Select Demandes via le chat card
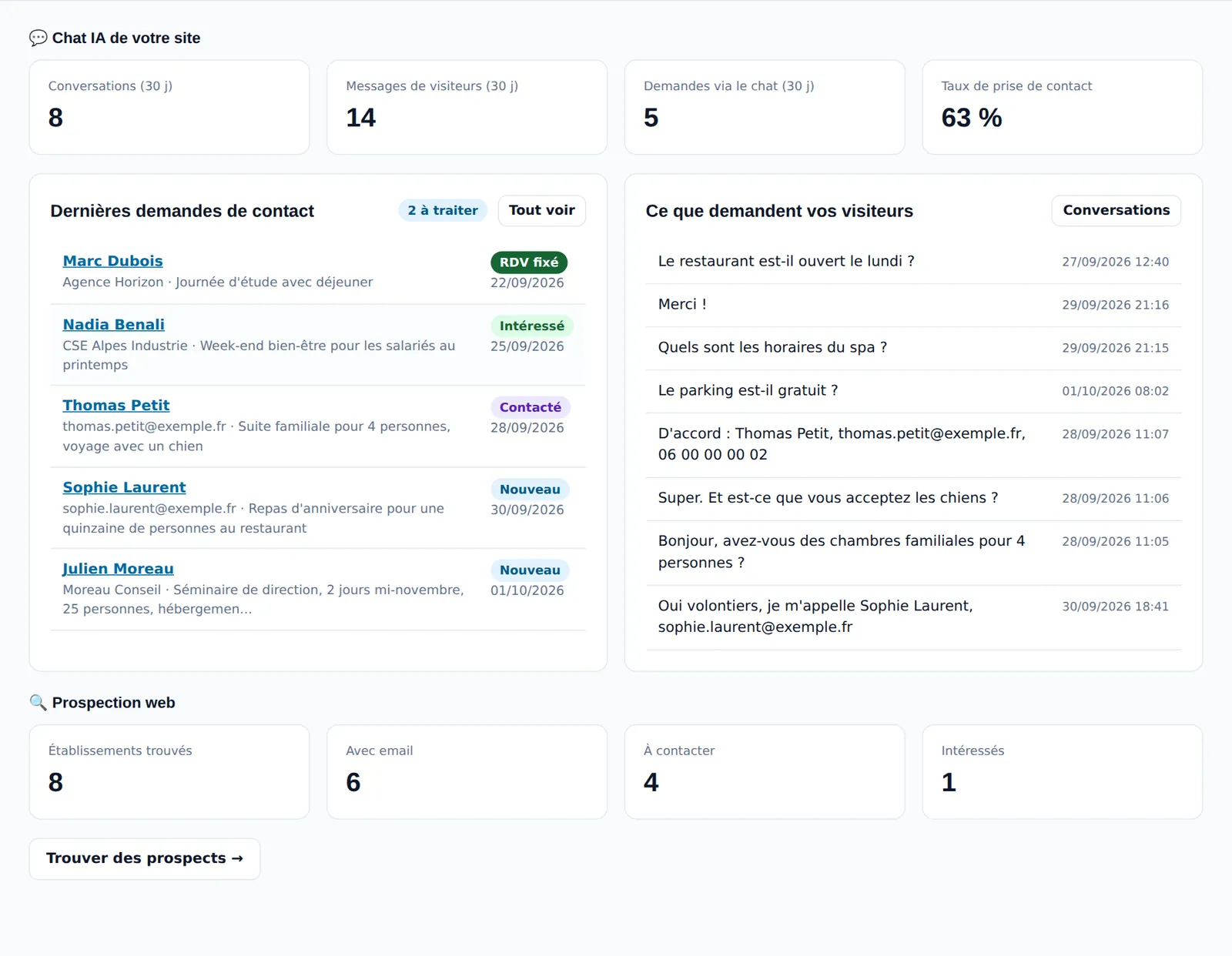 765,107
